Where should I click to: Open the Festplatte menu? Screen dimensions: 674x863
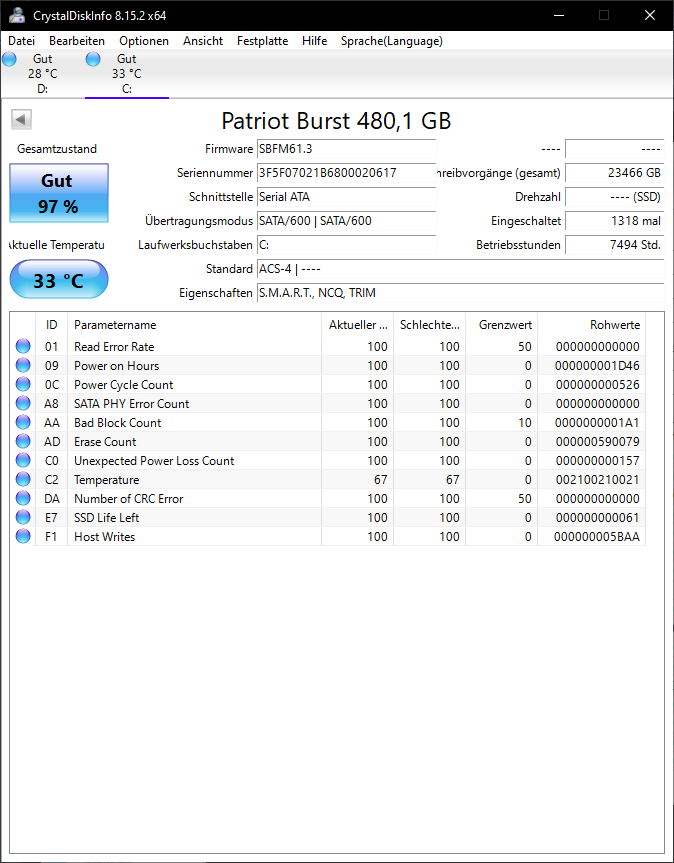click(262, 41)
